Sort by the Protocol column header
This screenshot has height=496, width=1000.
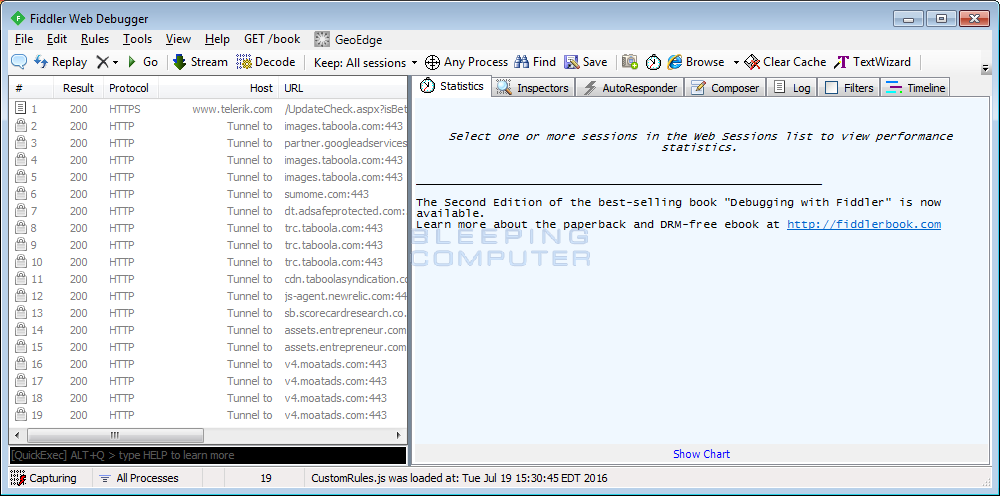coord(129,88)
